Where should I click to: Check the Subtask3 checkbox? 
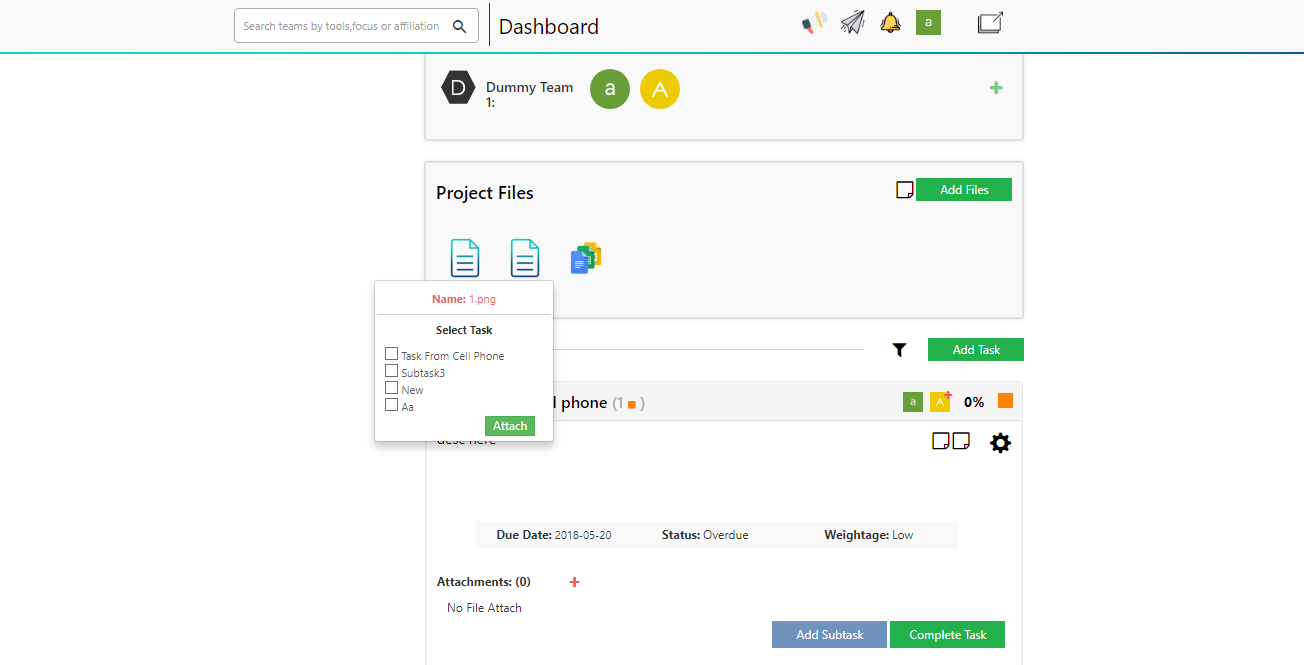coord(392,371)
